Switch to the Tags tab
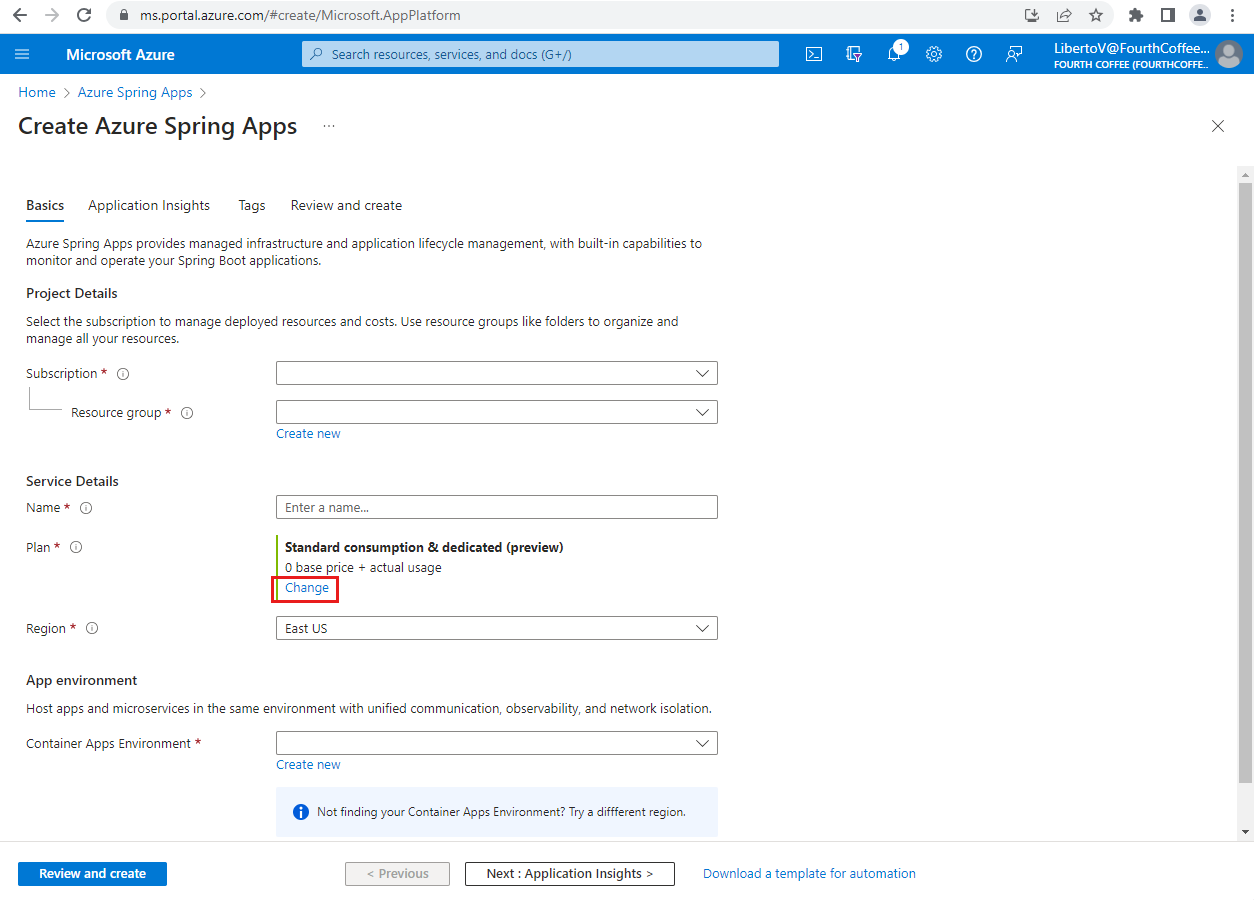 252,205
